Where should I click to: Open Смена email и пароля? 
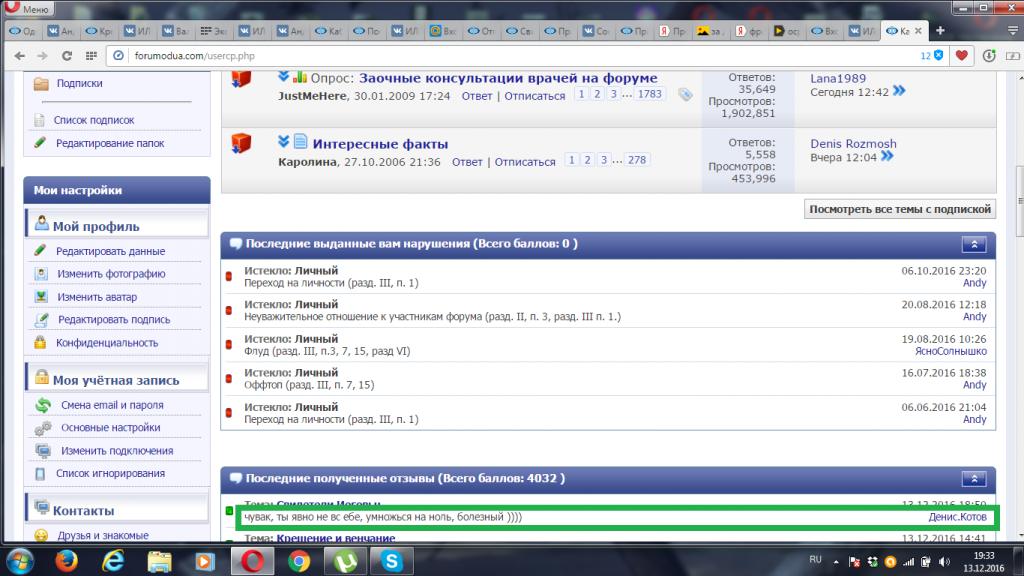(x=112, y=405)
